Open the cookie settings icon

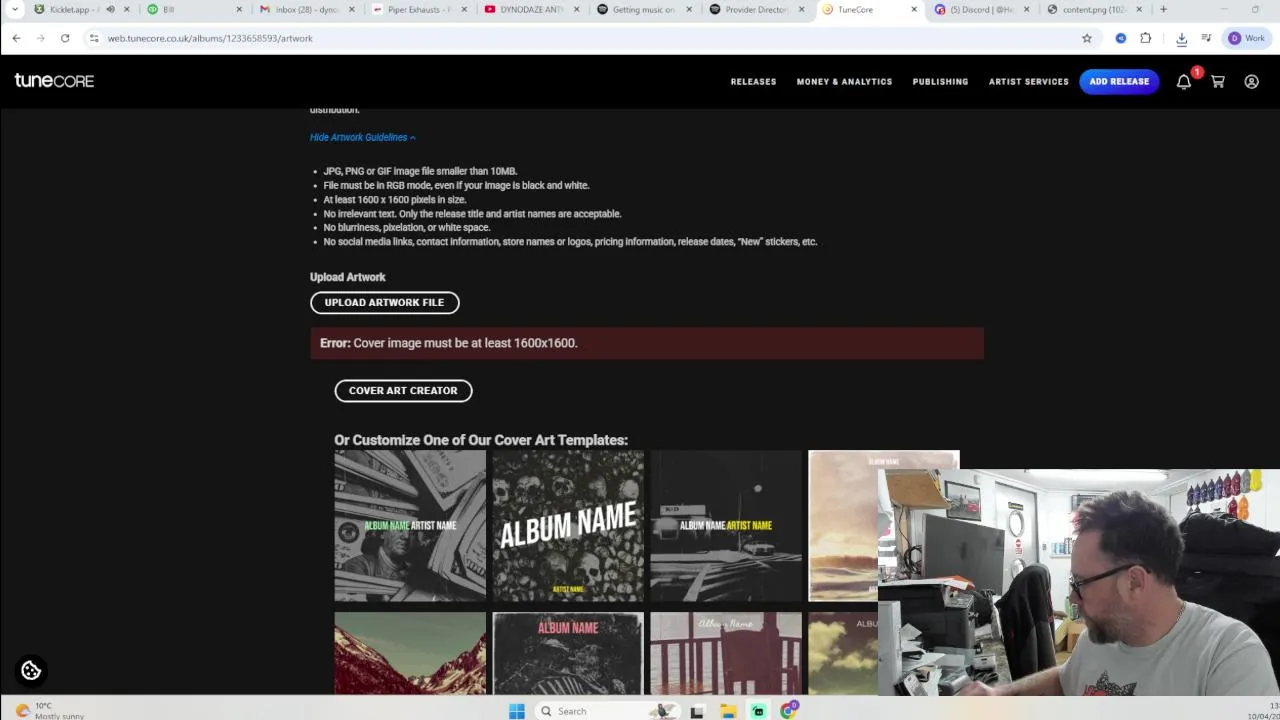(x=31, y=671)
